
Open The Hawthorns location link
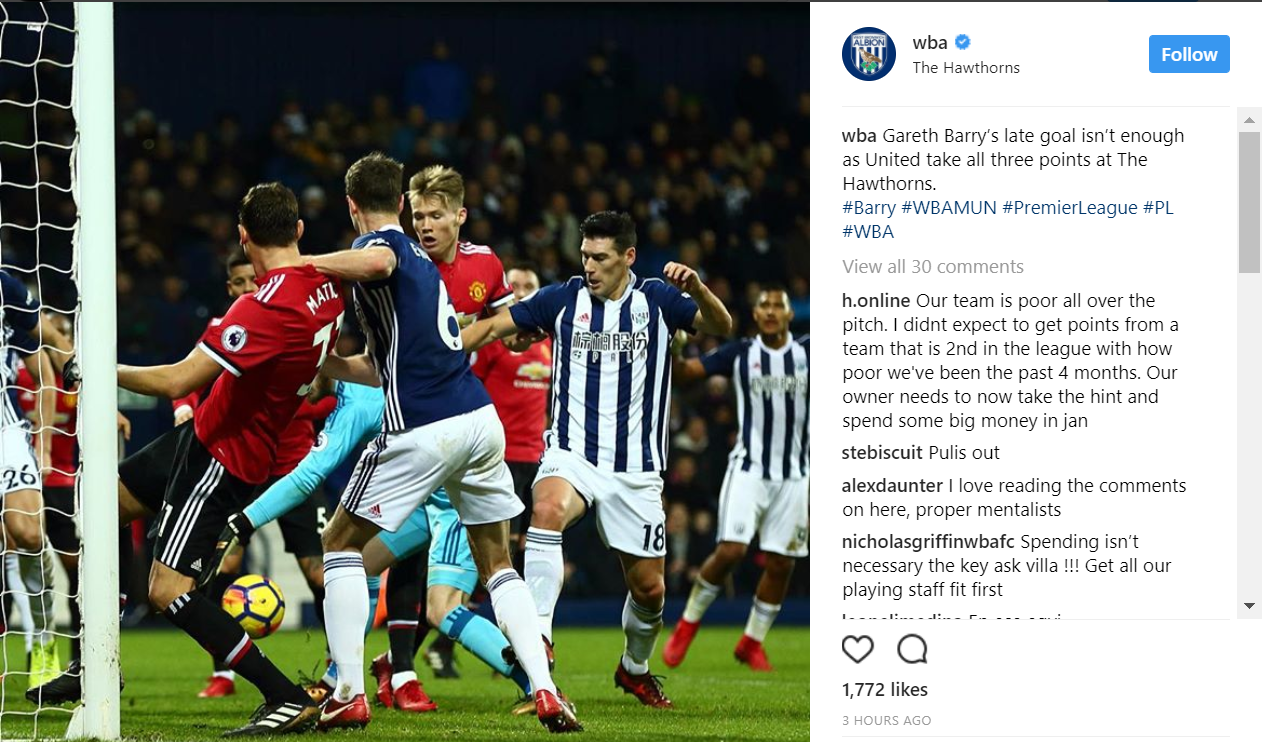tap(966, 68)
